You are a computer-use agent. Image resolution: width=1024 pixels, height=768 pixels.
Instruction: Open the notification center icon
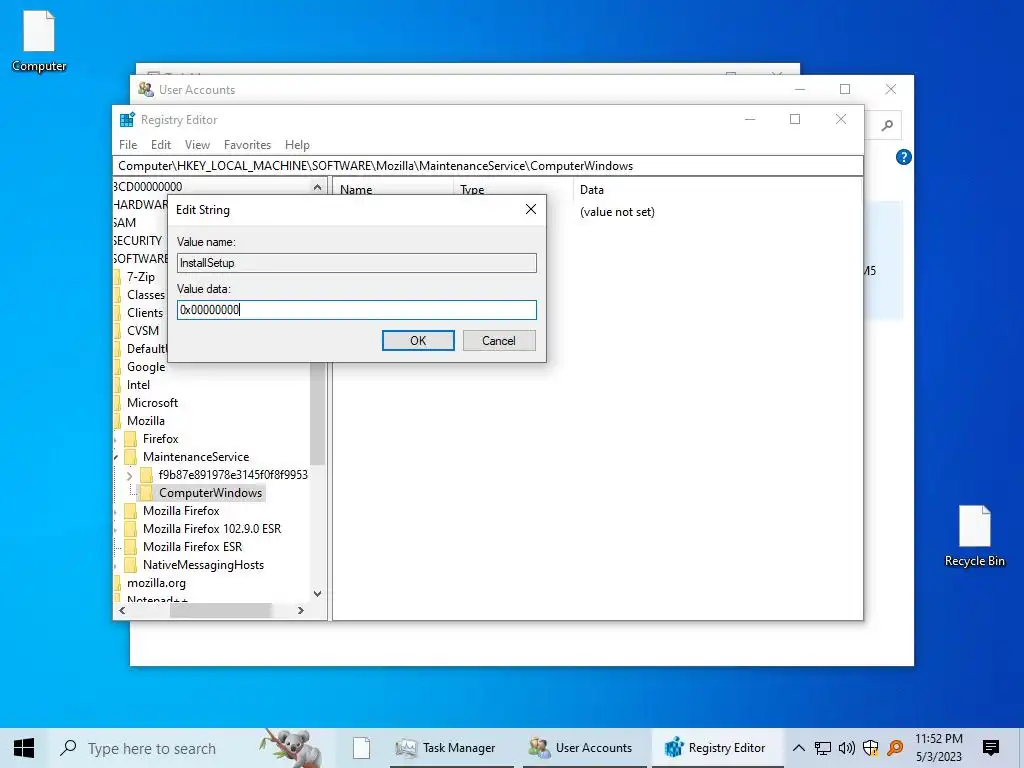coord(991,748)
